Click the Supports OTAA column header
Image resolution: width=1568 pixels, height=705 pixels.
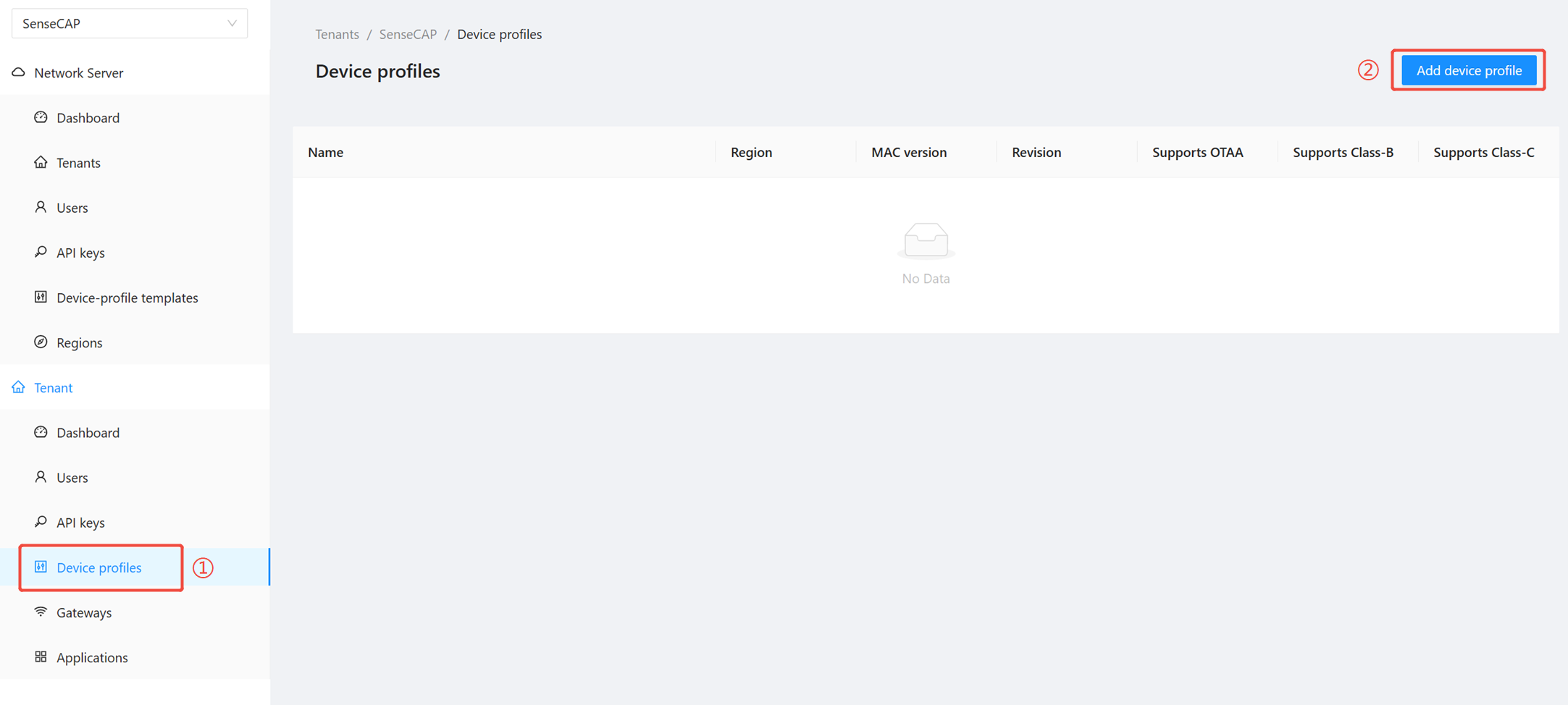pyautogui.click(x=1197, y=153)
